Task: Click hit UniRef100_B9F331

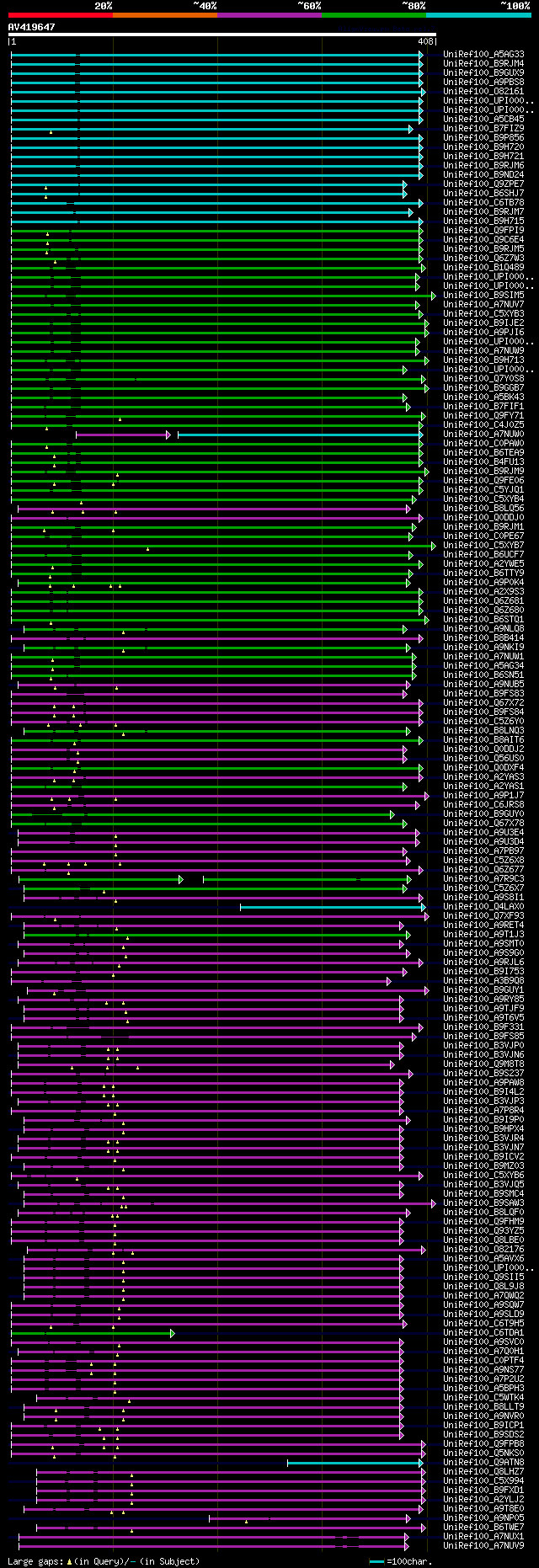Action: (x=483, y=1027)
